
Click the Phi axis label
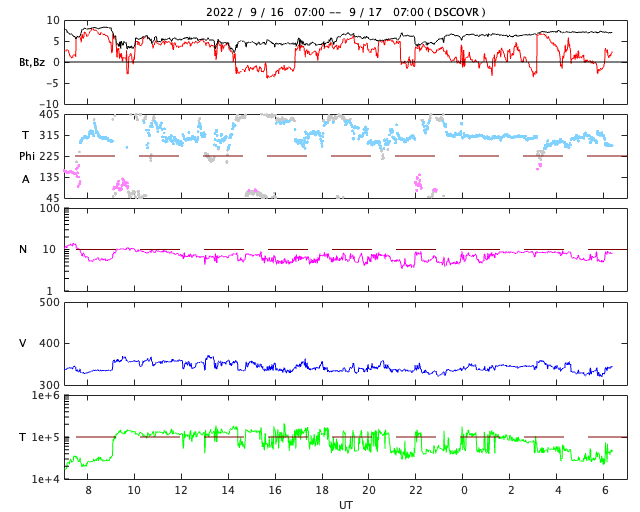click(27, 156)
